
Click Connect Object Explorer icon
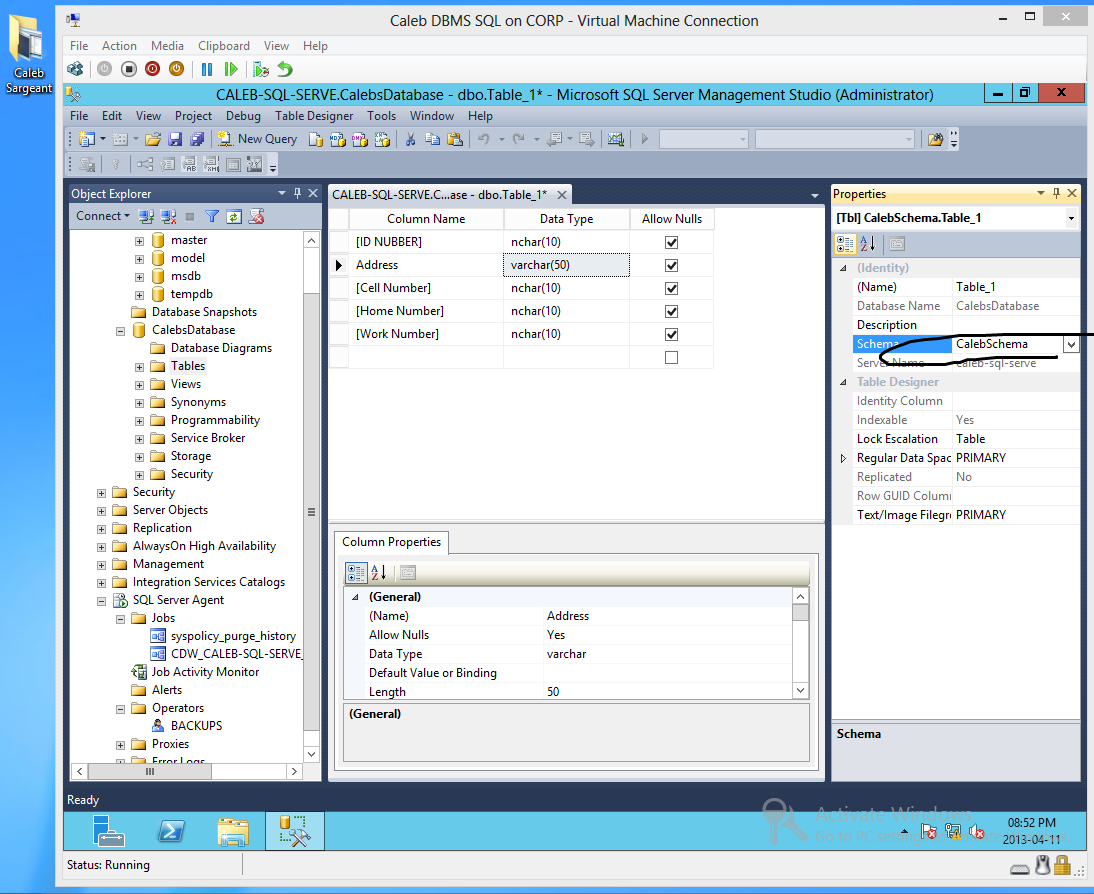tap(146, 216)
